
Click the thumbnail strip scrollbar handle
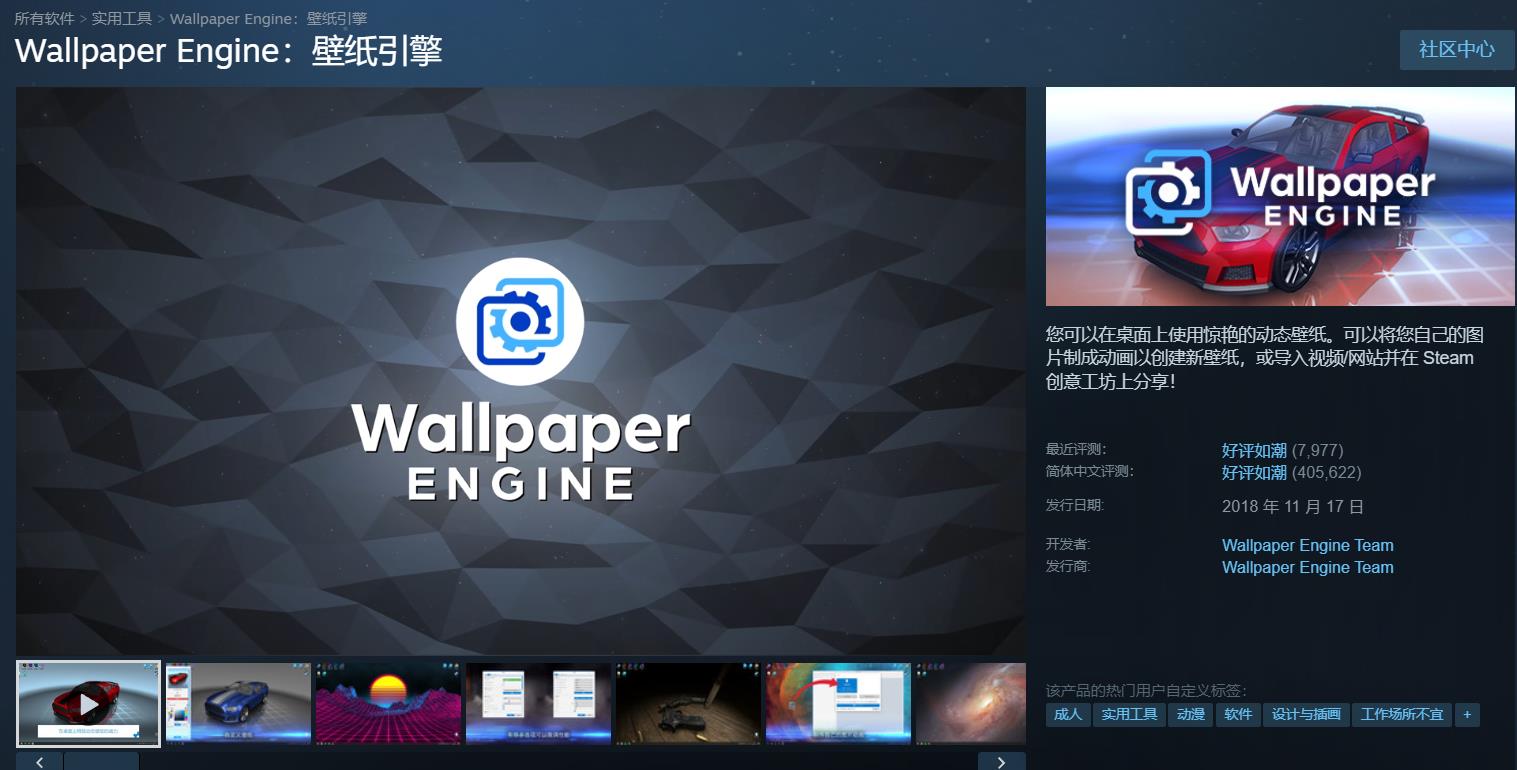(101, 762)
